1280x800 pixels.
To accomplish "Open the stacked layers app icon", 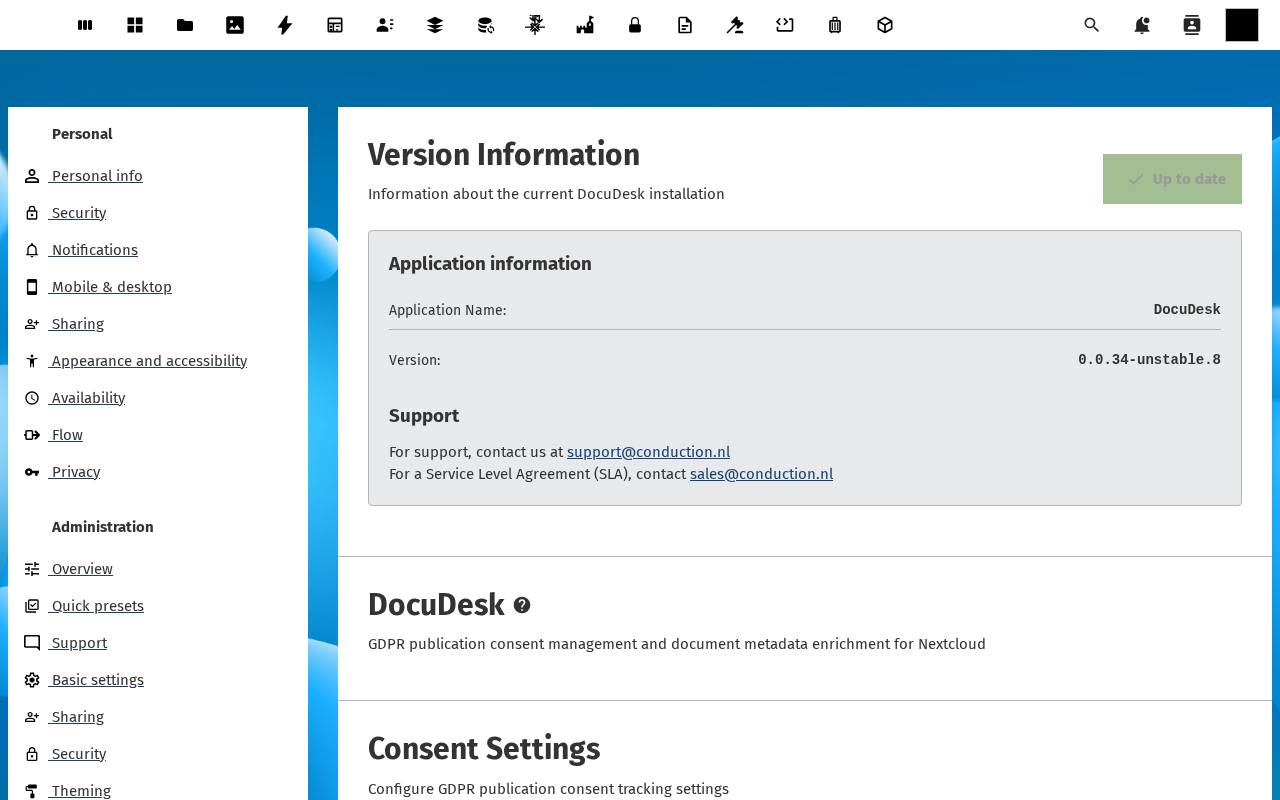I will (435, 25).
